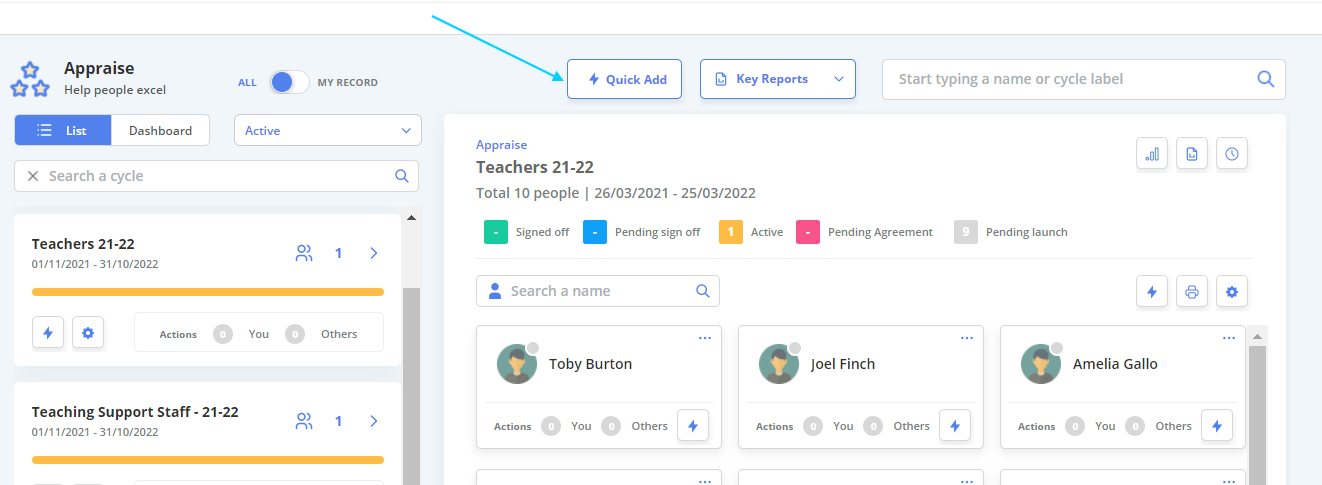Click lightning action on Joel Finch card
The image size is (1322, 485).
[x=955, y=425]
